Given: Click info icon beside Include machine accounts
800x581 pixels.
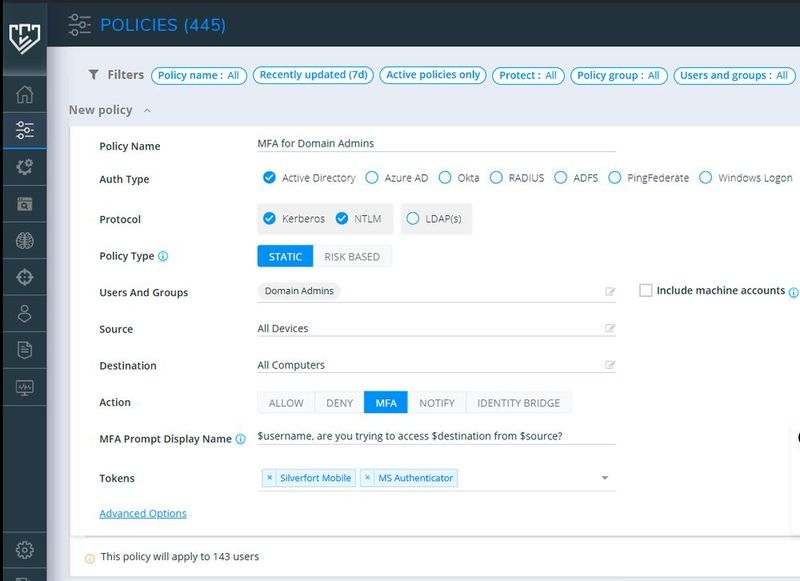Looking at the screenshot, I should coord(793,292).
